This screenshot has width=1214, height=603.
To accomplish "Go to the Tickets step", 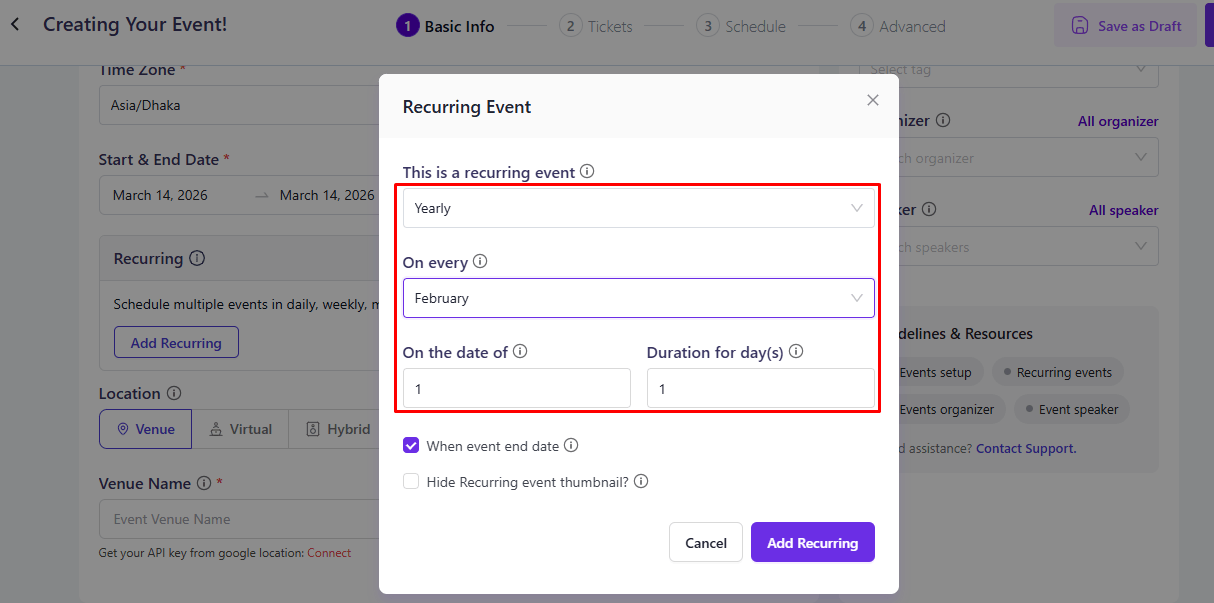I will pos(597,26).
